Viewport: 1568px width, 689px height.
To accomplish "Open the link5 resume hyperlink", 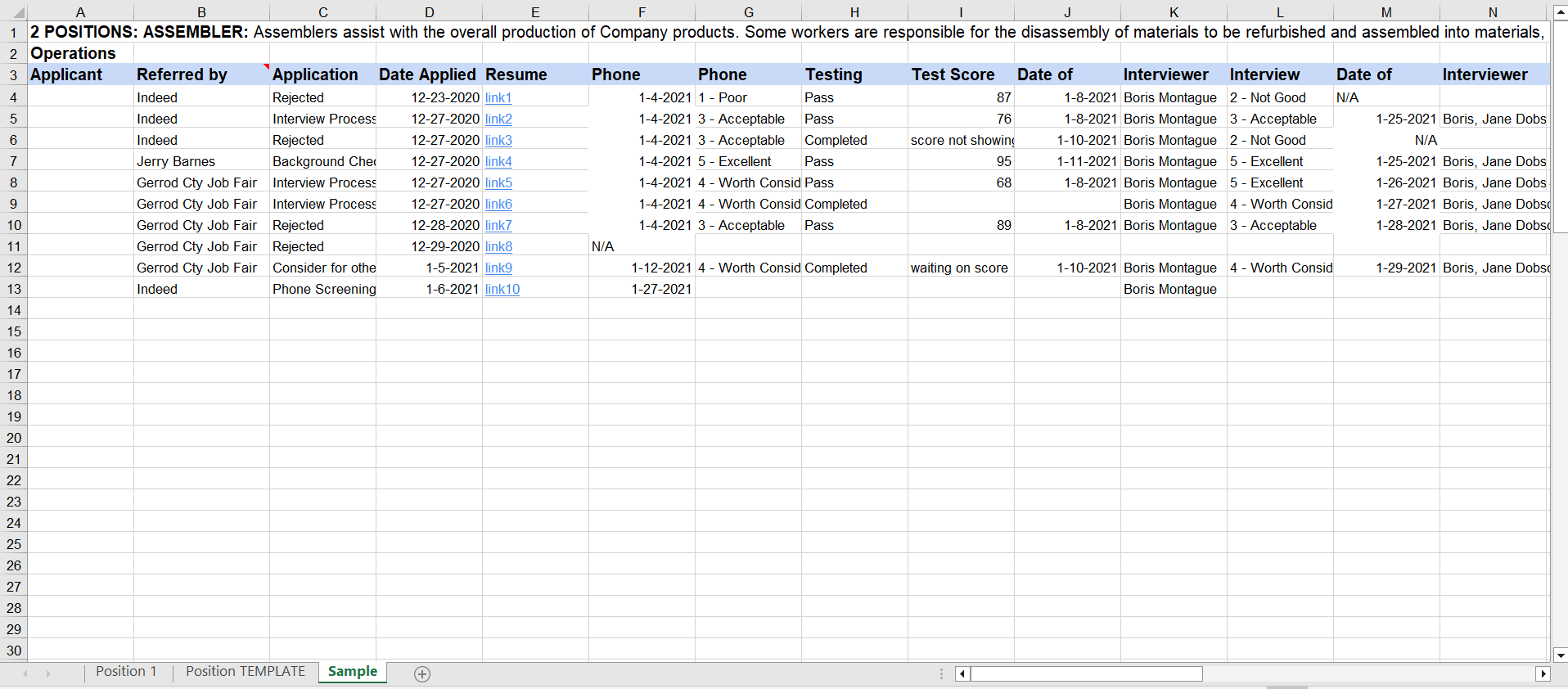I will coord(498,182).
